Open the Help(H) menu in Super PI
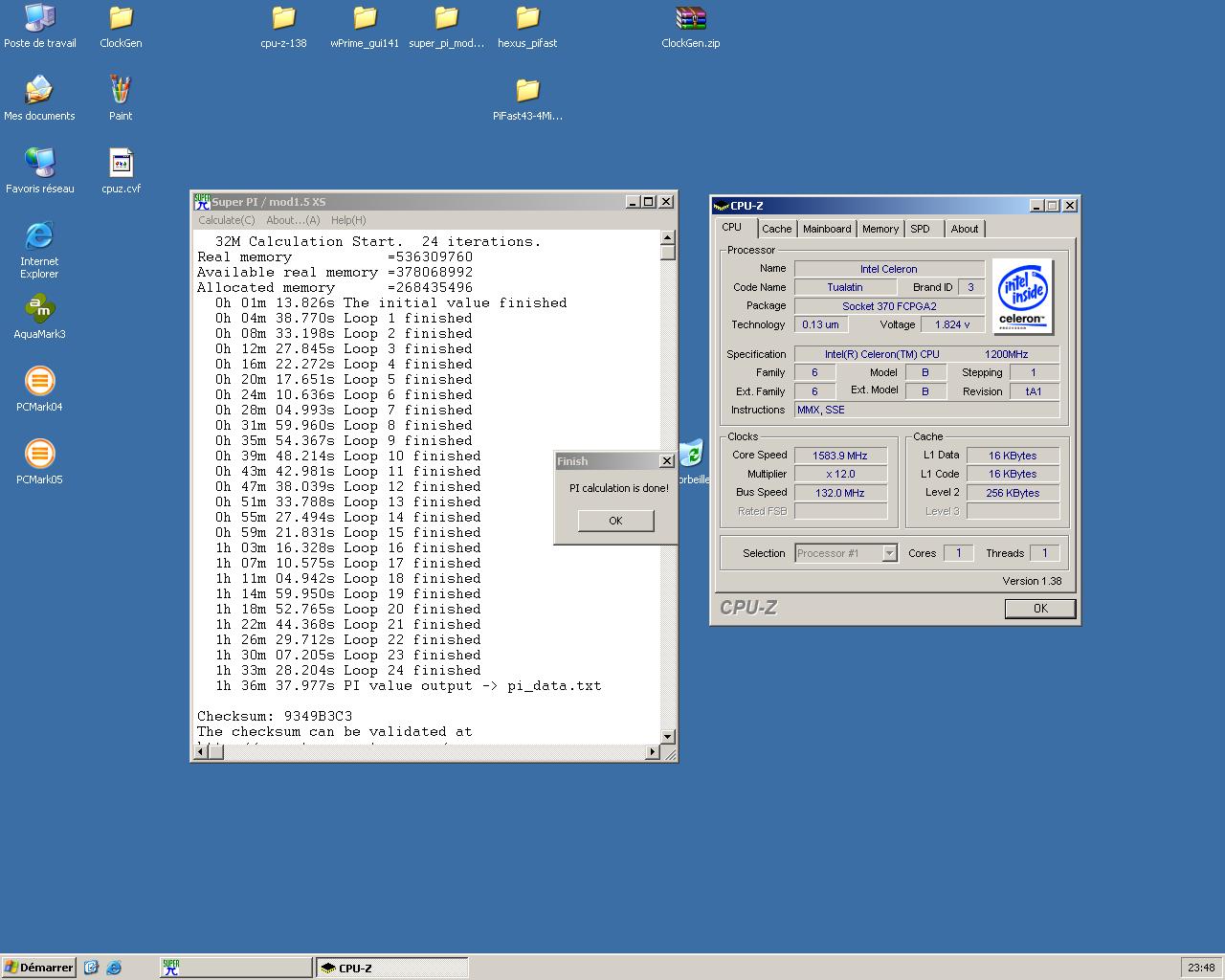The height and width of the screenshot is (980, 1225). pos(348,220)
